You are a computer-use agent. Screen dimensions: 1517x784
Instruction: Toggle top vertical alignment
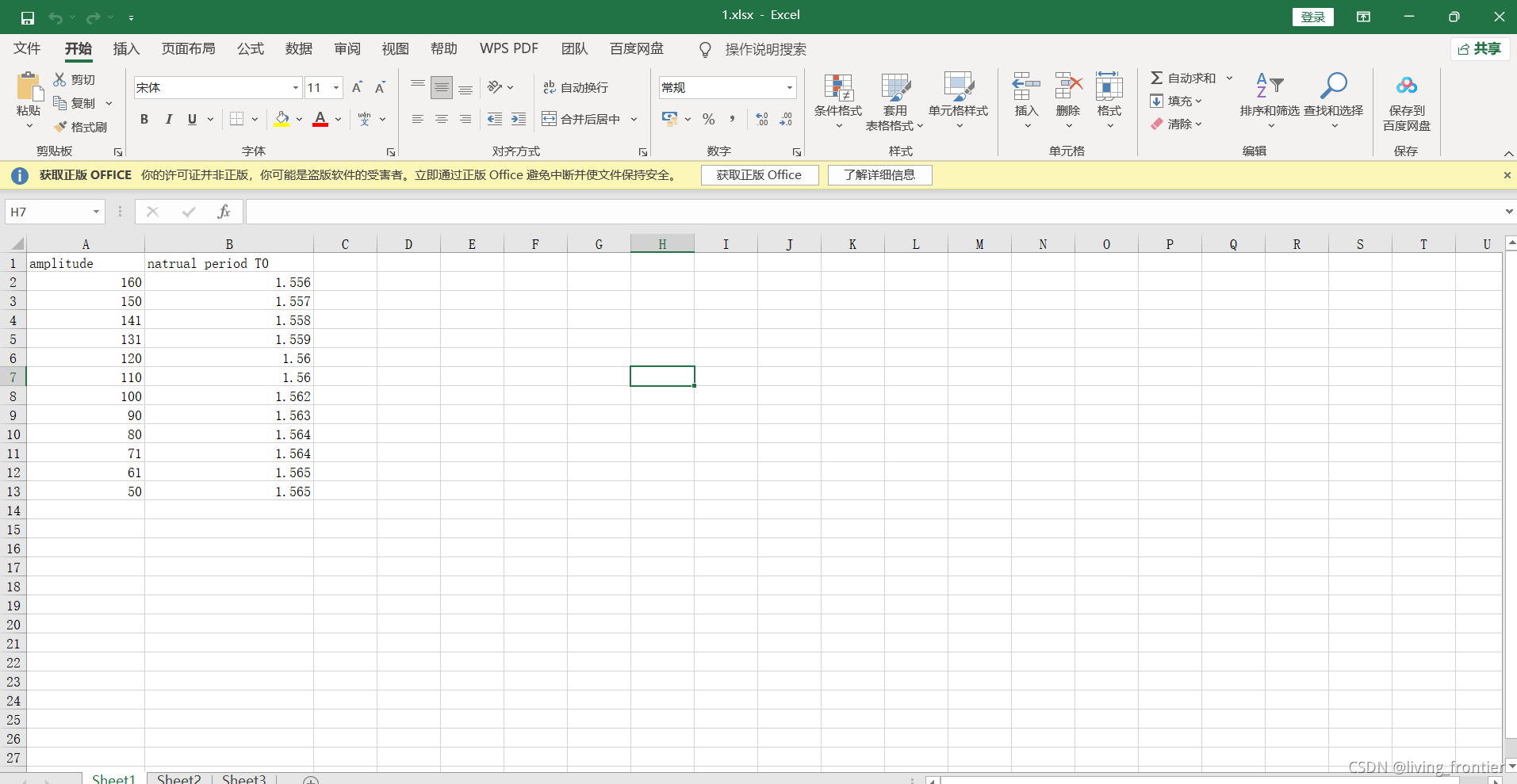(418, 87)
